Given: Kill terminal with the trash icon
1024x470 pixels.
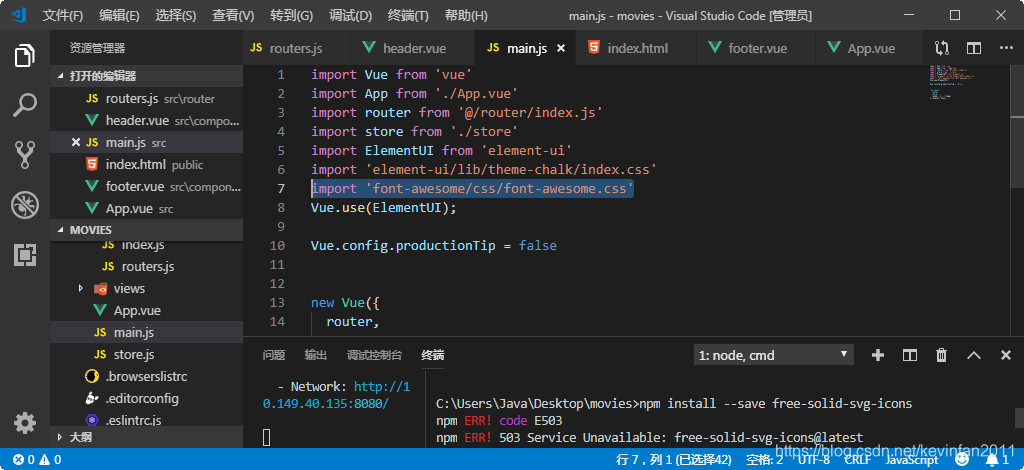Looking at the screenshot, I should (942, 355).
